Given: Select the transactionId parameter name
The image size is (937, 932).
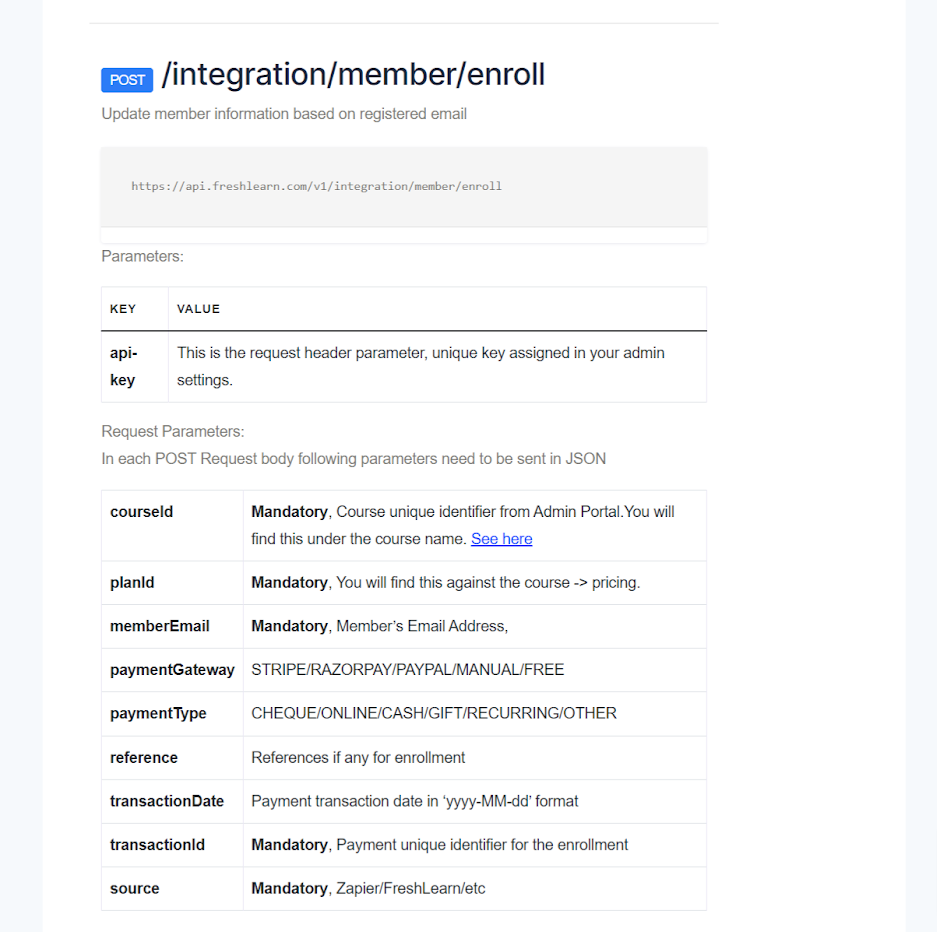Looking at the screenshot, I should [157, 845].
